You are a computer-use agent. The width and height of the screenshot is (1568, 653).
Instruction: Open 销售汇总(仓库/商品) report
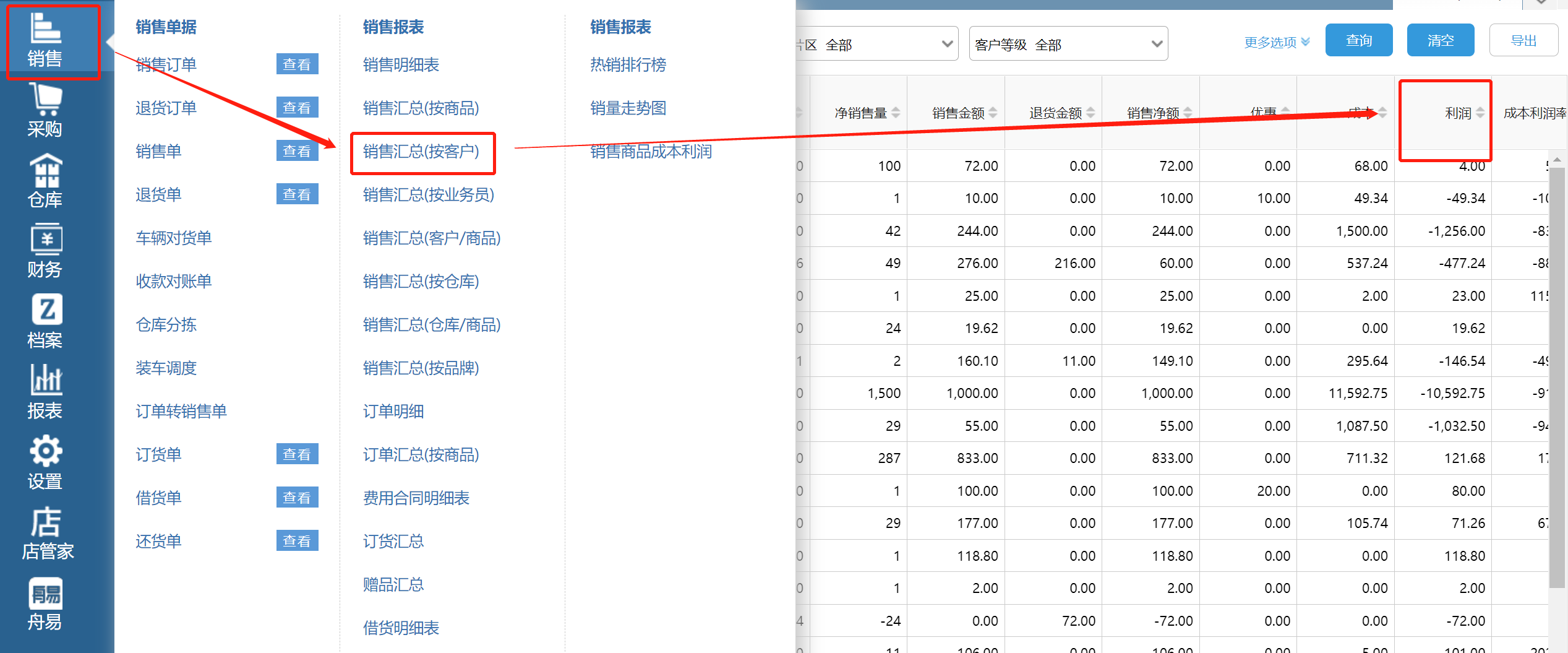coord(432,324)
